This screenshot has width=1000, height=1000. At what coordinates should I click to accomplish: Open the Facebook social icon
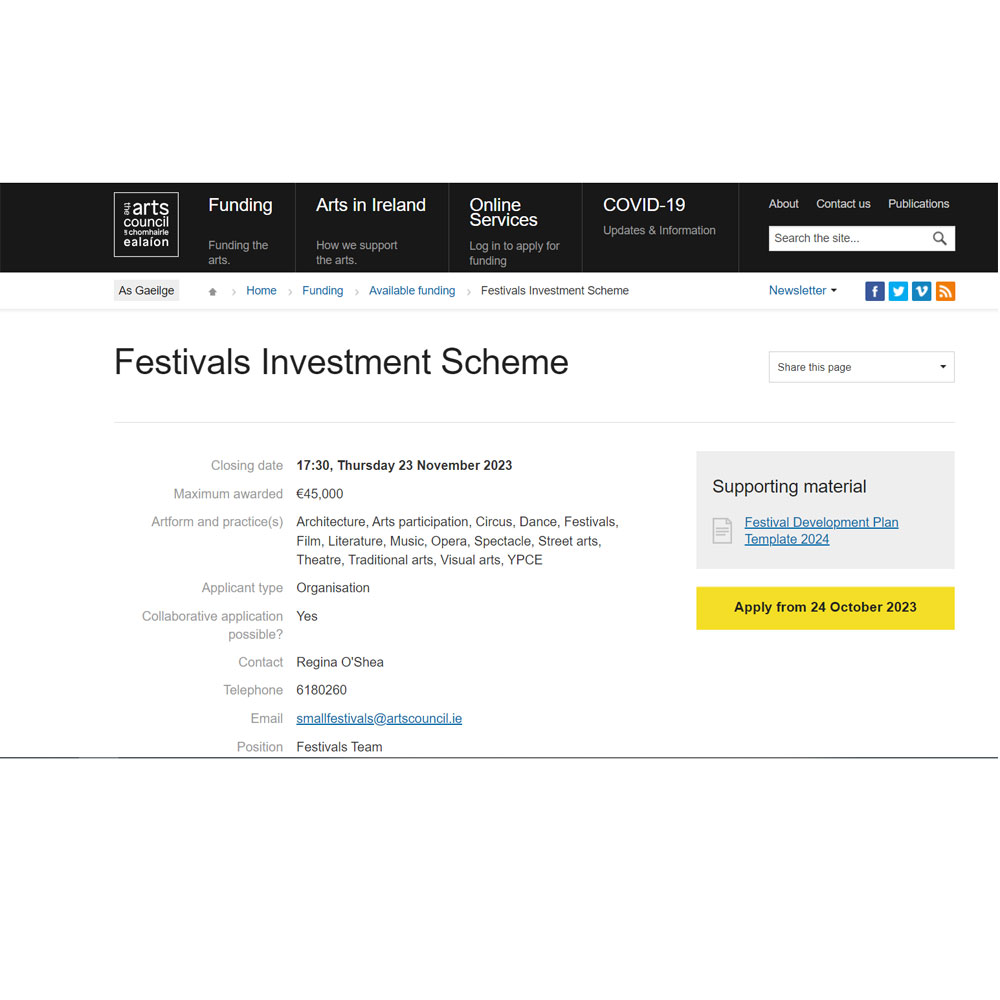coord(875,291)
